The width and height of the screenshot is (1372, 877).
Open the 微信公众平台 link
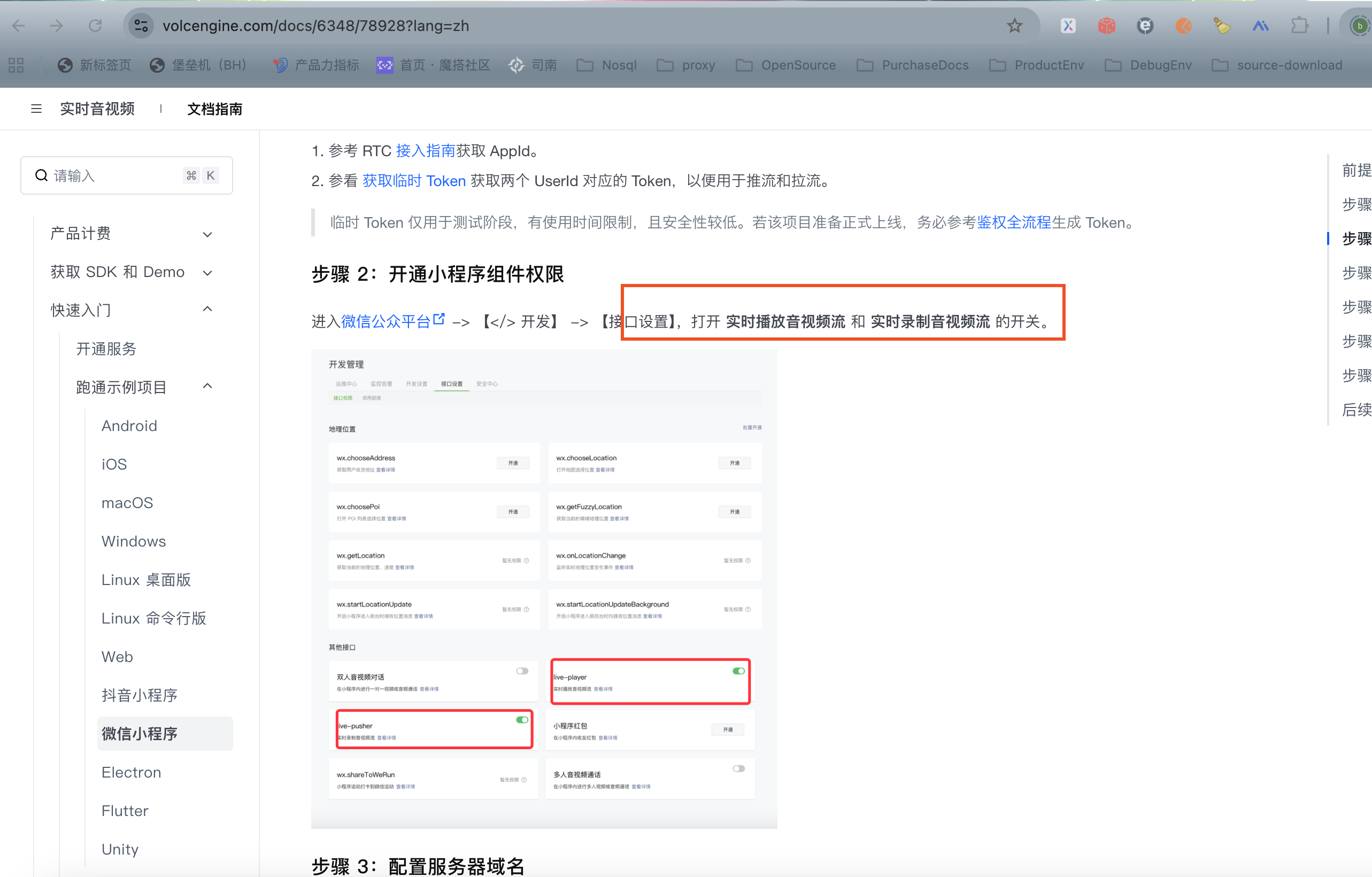385,321
